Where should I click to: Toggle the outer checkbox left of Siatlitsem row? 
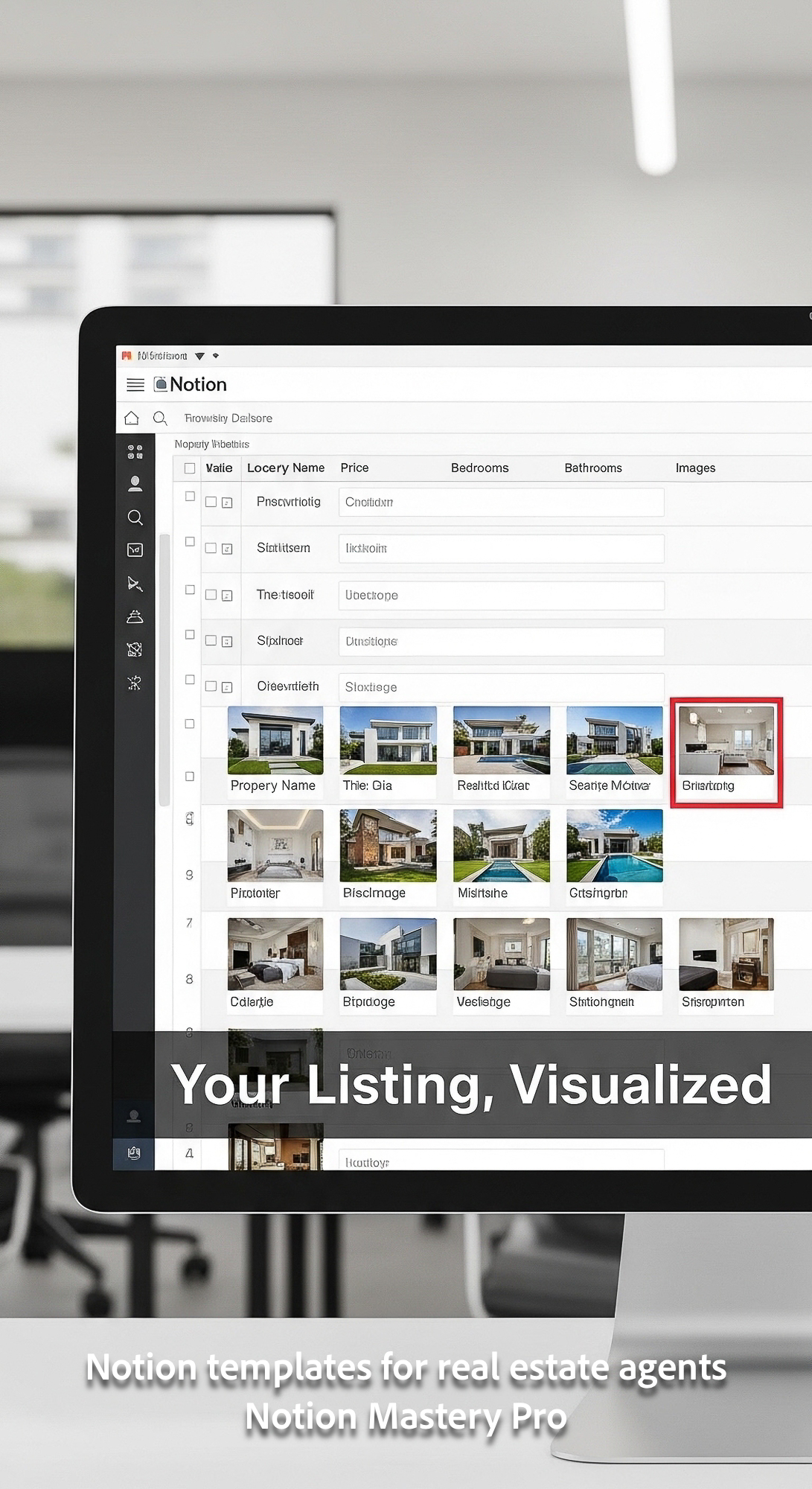tap(190, 541)
